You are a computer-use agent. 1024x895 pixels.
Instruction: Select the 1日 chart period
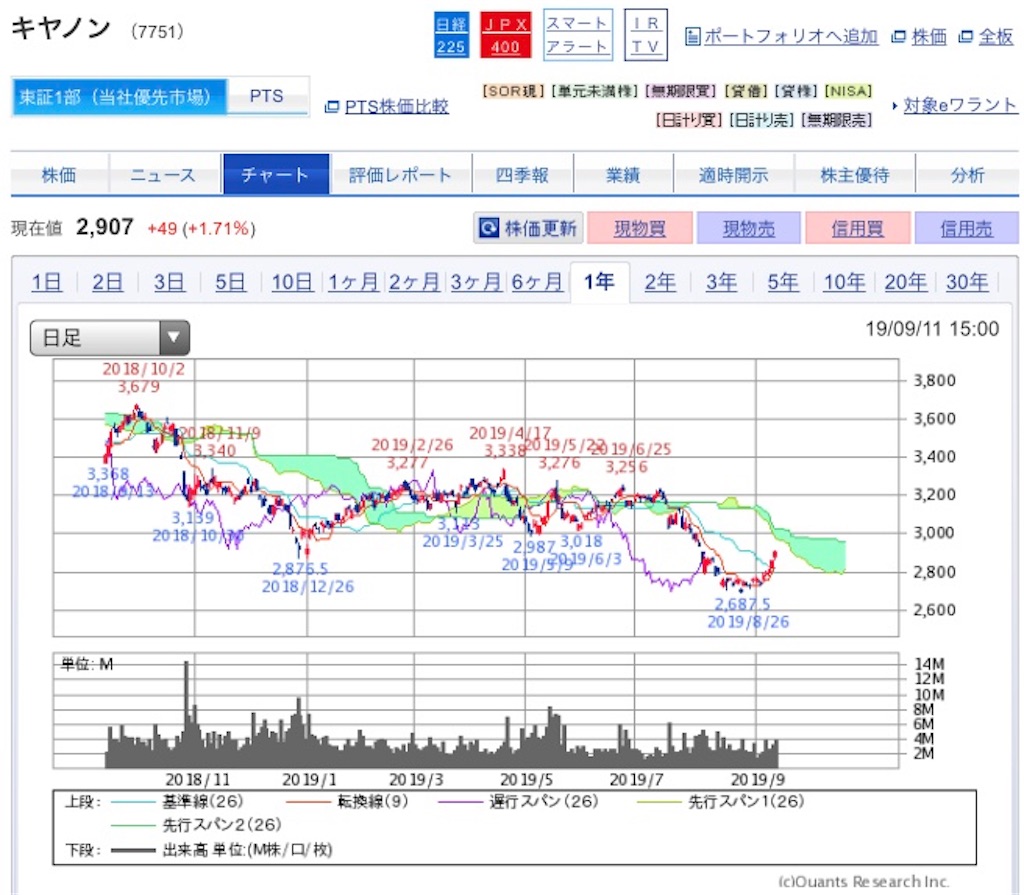(46, 282)
